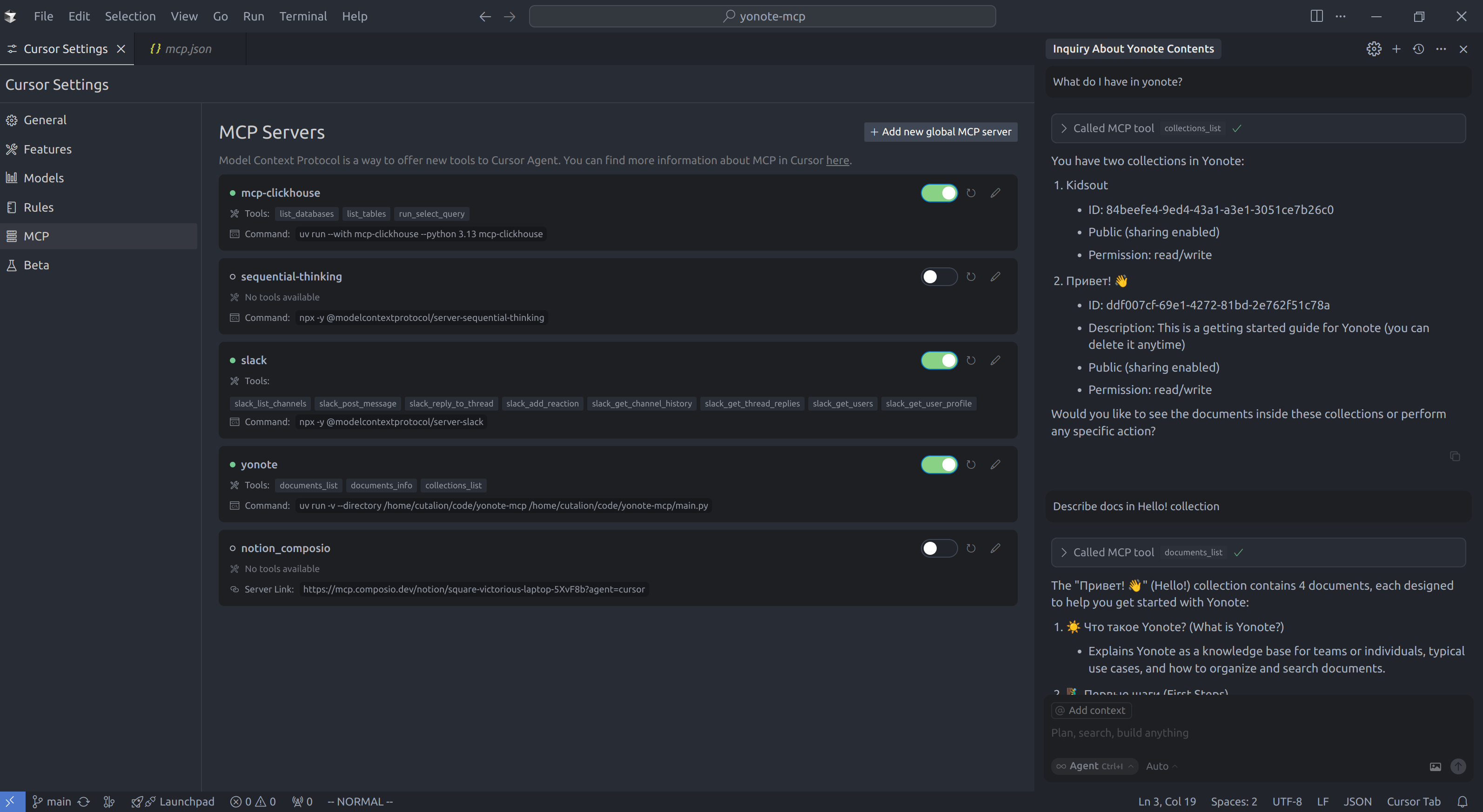Click Add new global MCP server

pos(940,132)
